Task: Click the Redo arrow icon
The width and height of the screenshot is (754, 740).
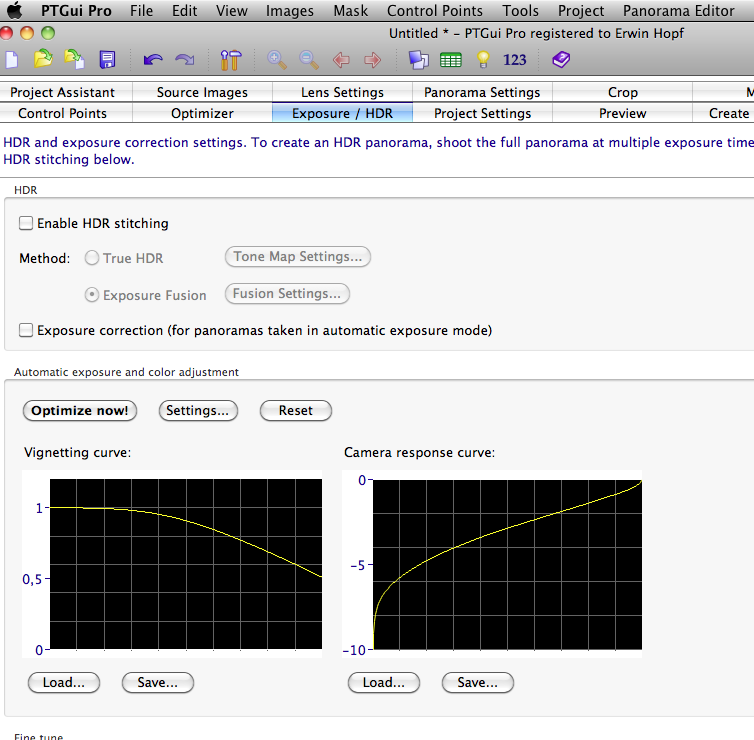Action: (x=185, y=60)
